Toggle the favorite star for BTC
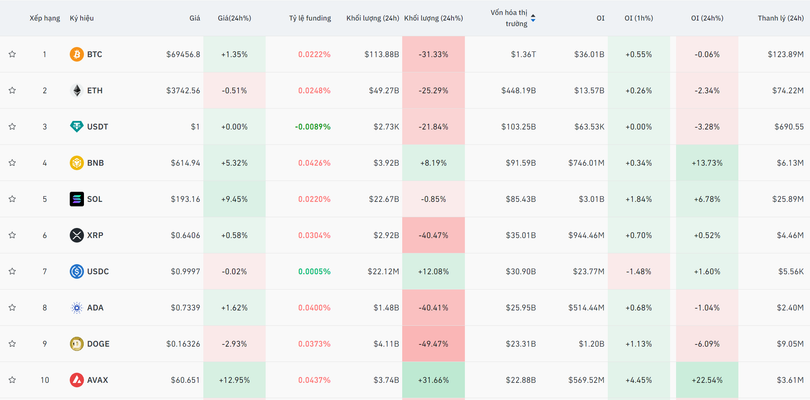 (x=12, y=54)
